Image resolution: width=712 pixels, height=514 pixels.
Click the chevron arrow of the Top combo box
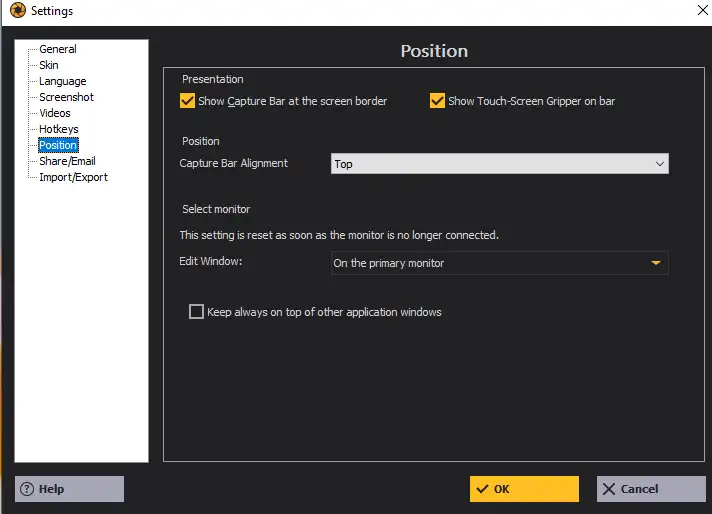tap(659, 164)
